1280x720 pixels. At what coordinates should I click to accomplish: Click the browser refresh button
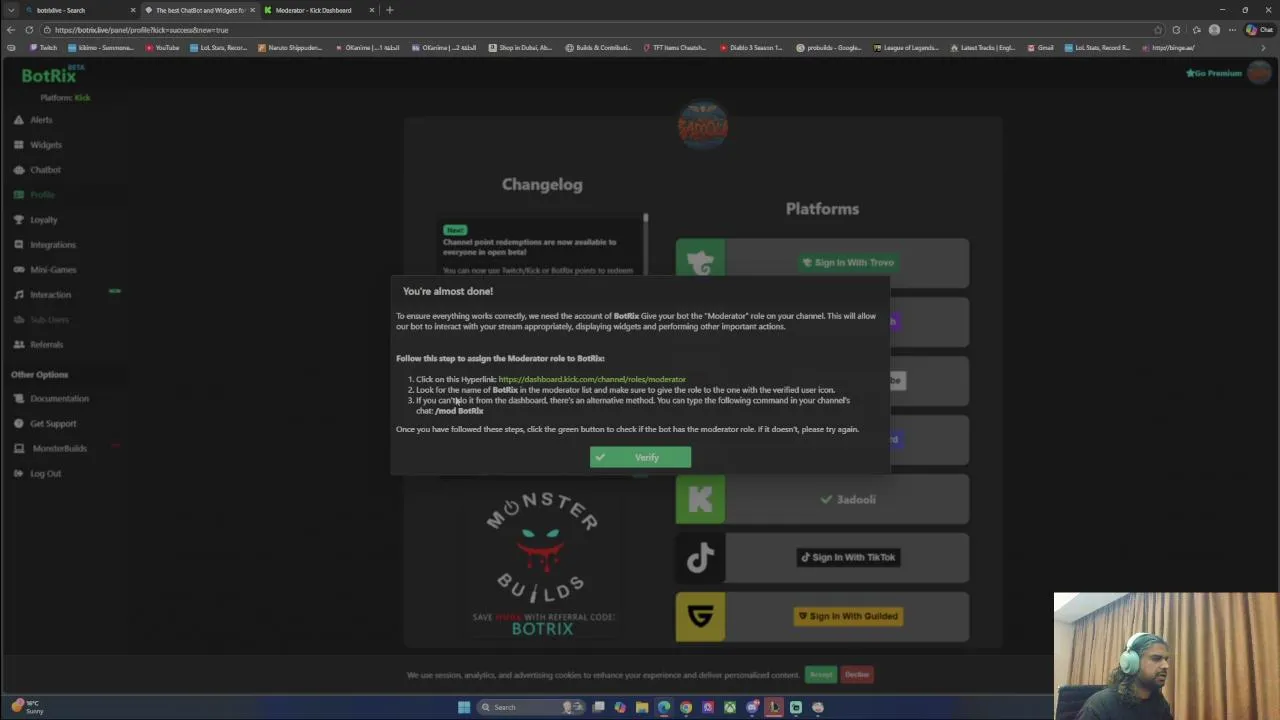29,30
